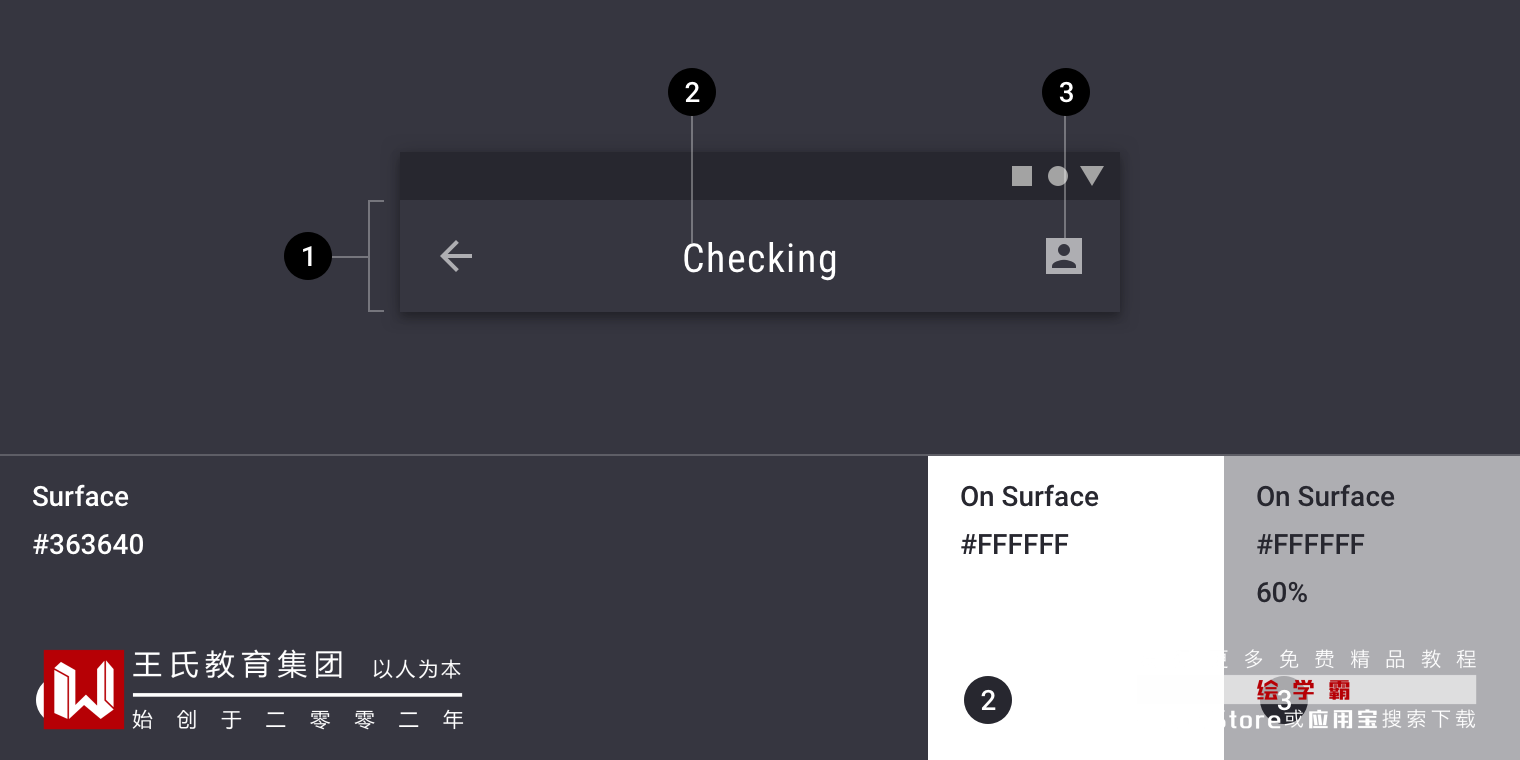
Task: Click the red W logo of 王氏教育集团
Action: (x=83, y=689)
